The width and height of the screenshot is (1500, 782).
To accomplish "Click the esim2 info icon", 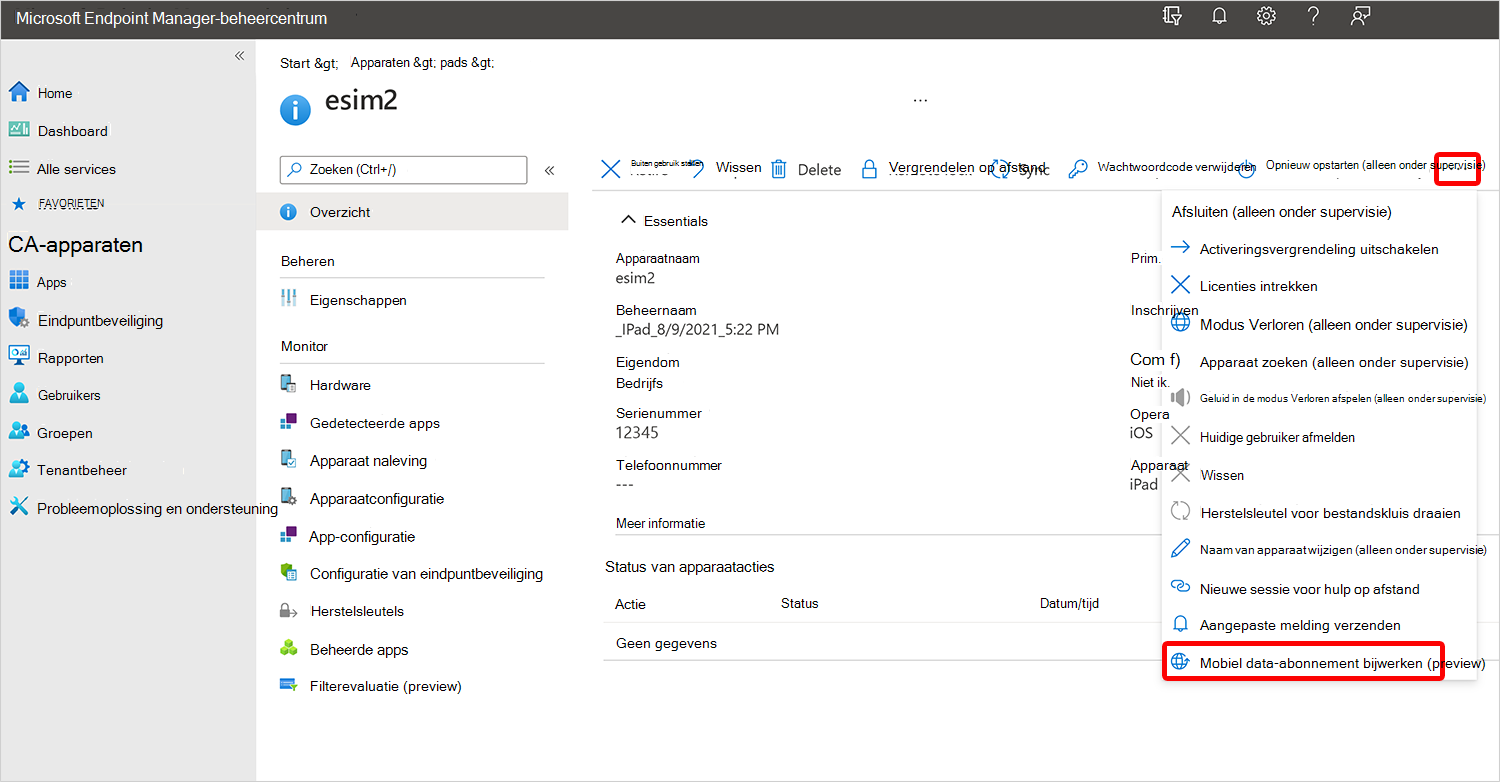I will click(x=295, y=110).
